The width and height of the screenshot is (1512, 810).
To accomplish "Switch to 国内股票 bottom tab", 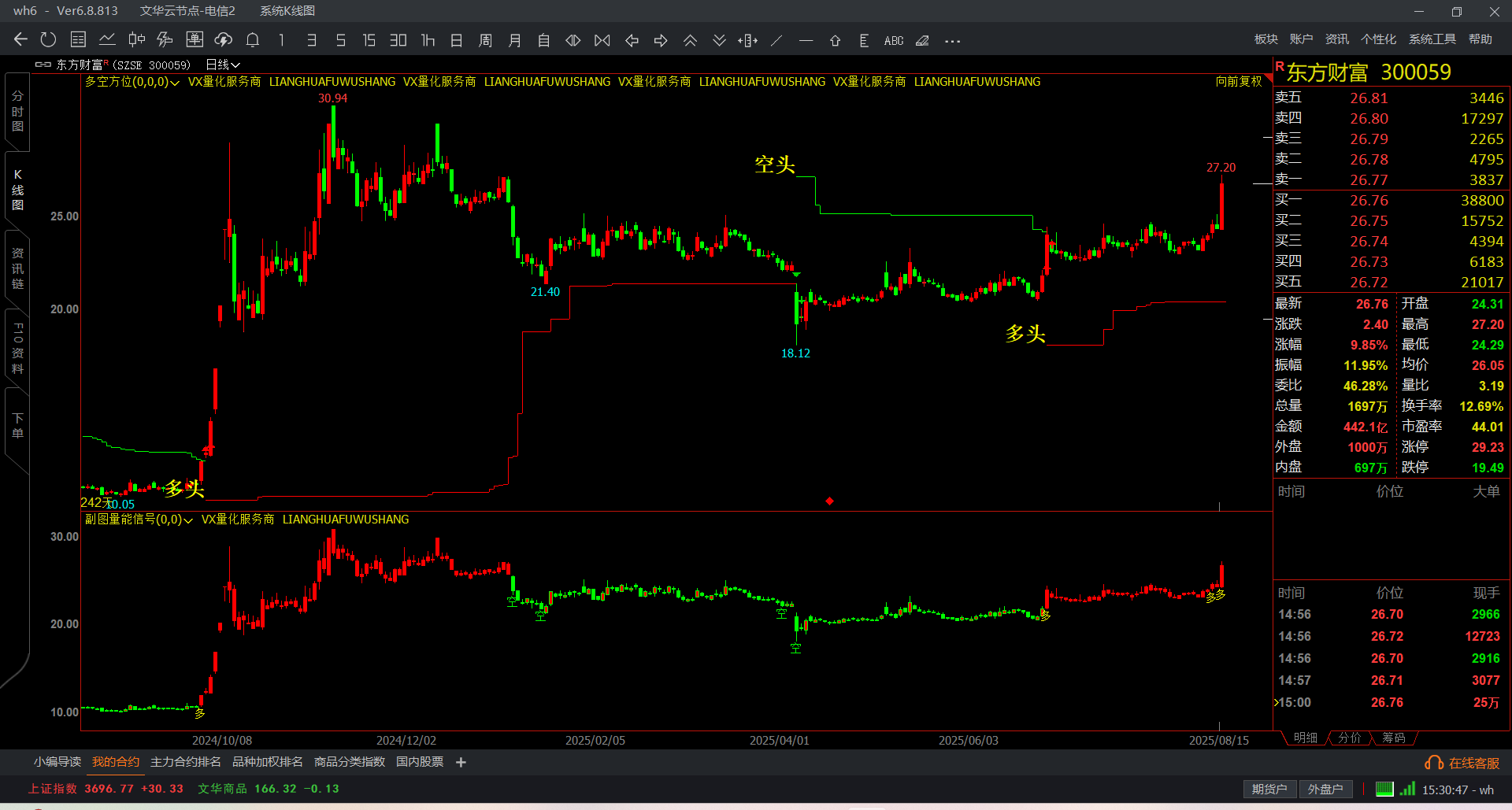I will click(x=419, y=762).
